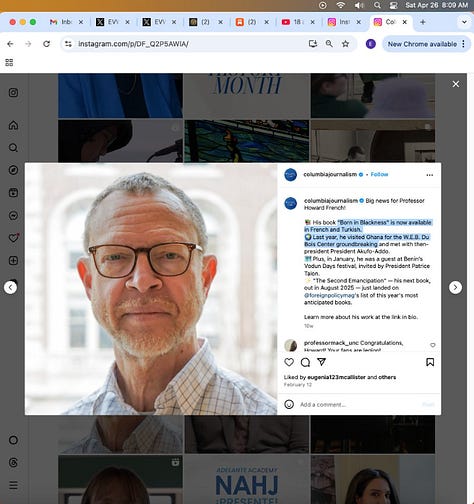The width and height of the screenshot is (474, 504).
Task: Open NAHJ post thumbnail in background grid
Action: point(247,479)
